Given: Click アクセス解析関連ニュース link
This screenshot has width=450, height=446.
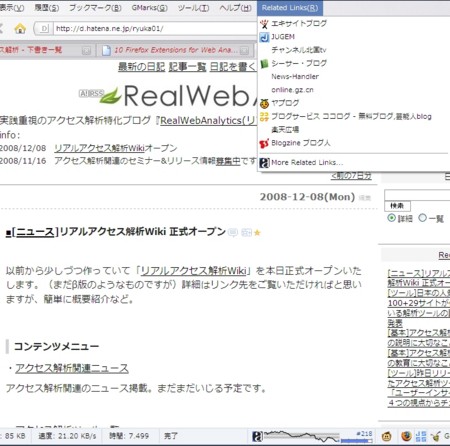Looking at the screenshot, I should [72, 368].
